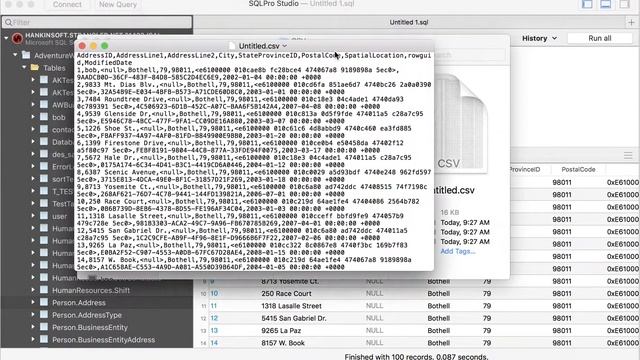Viewport: 640px width, 360px height.
Task: Click the AWBu table icon
Action: 44,104
